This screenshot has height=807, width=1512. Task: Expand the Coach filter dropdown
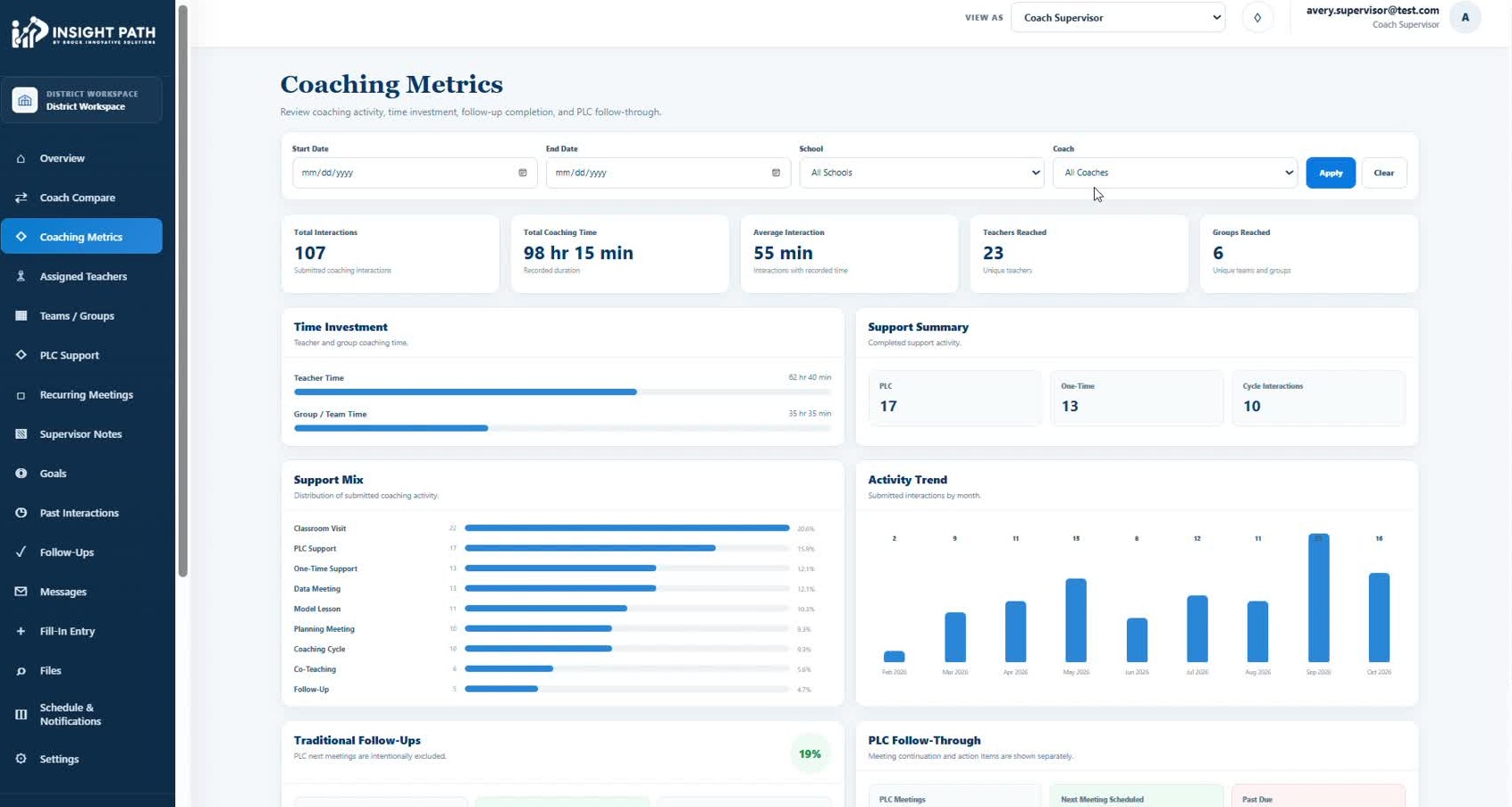[x=1174, y=172]
